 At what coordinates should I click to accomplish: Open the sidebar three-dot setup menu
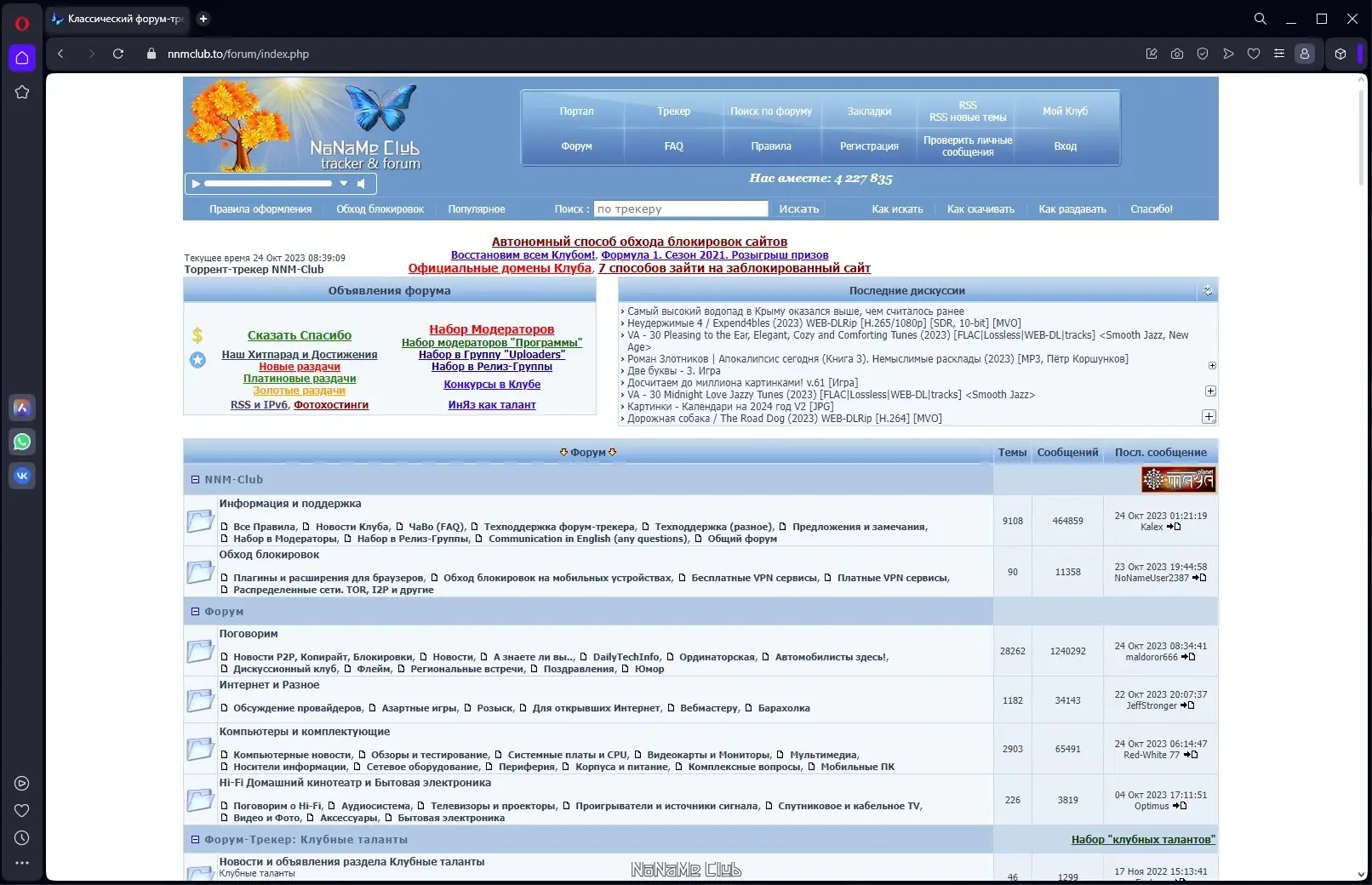click(22, 863)
